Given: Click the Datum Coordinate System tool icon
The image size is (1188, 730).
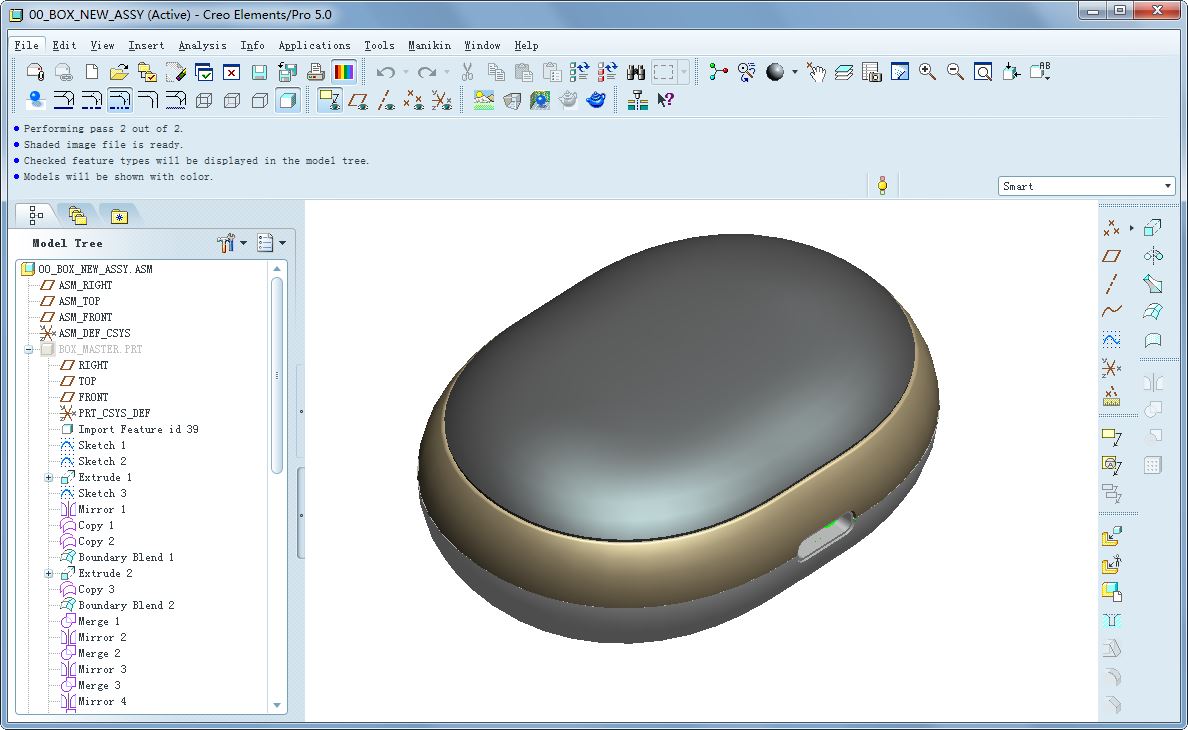Looking at the screenshot, I should [1111, 368].
